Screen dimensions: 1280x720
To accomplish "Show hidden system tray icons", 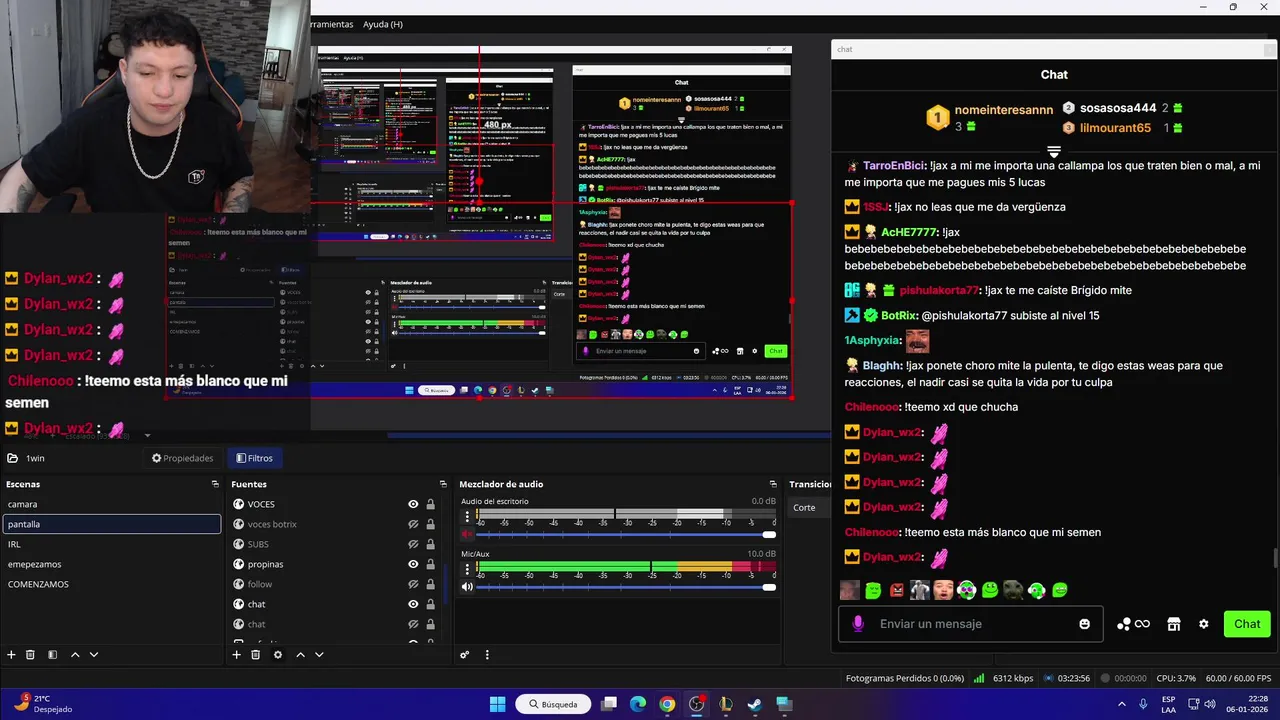I will tap(1121, 704).
